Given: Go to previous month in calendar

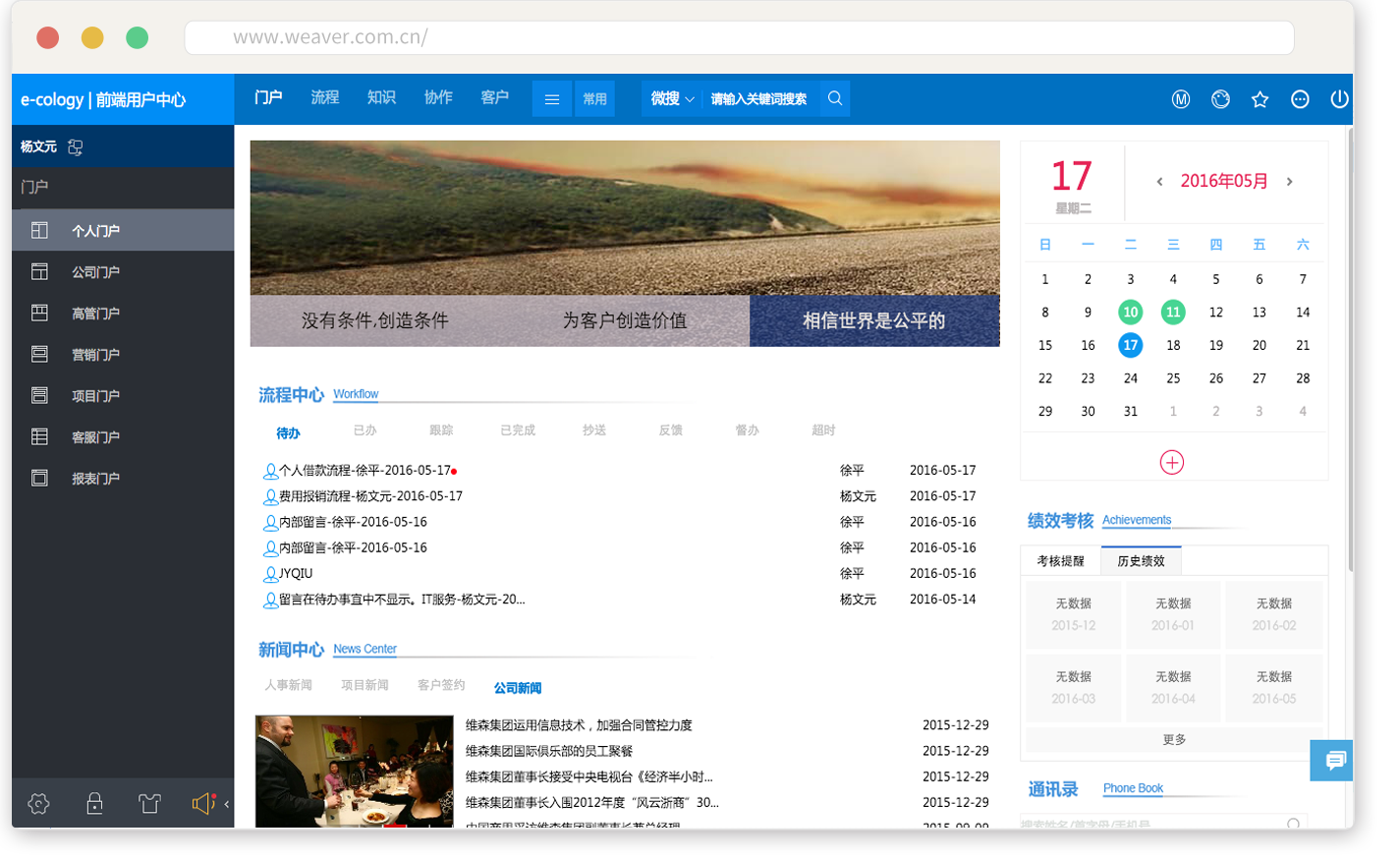Looking at the screenshot, I should [x=1160, y=182].
